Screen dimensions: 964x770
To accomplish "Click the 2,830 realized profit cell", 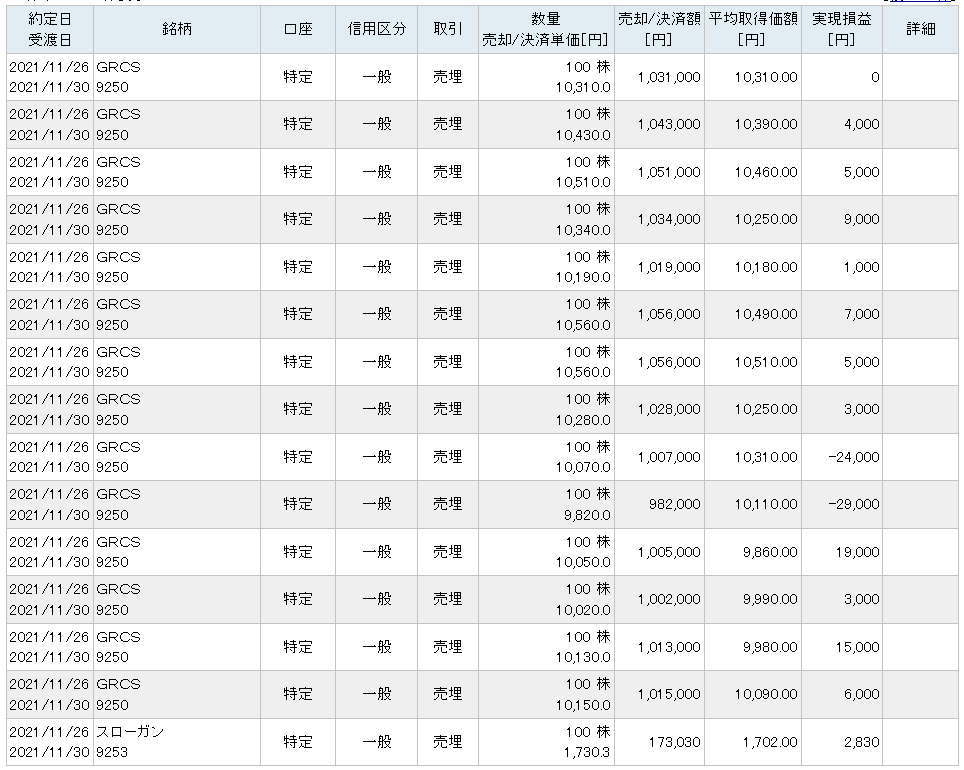I will point(861,742).
